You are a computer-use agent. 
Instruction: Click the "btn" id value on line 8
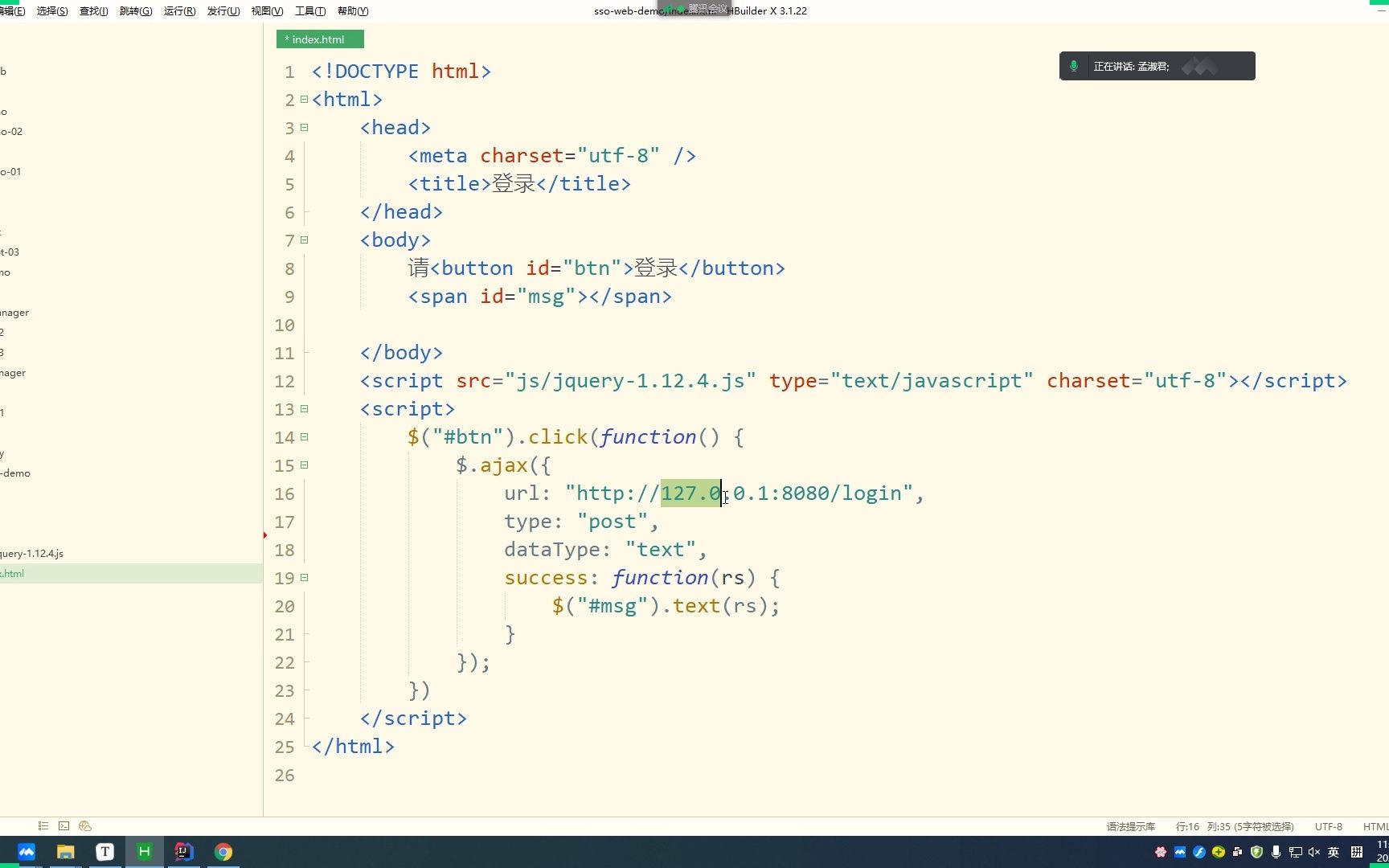(x=592, y=268)
